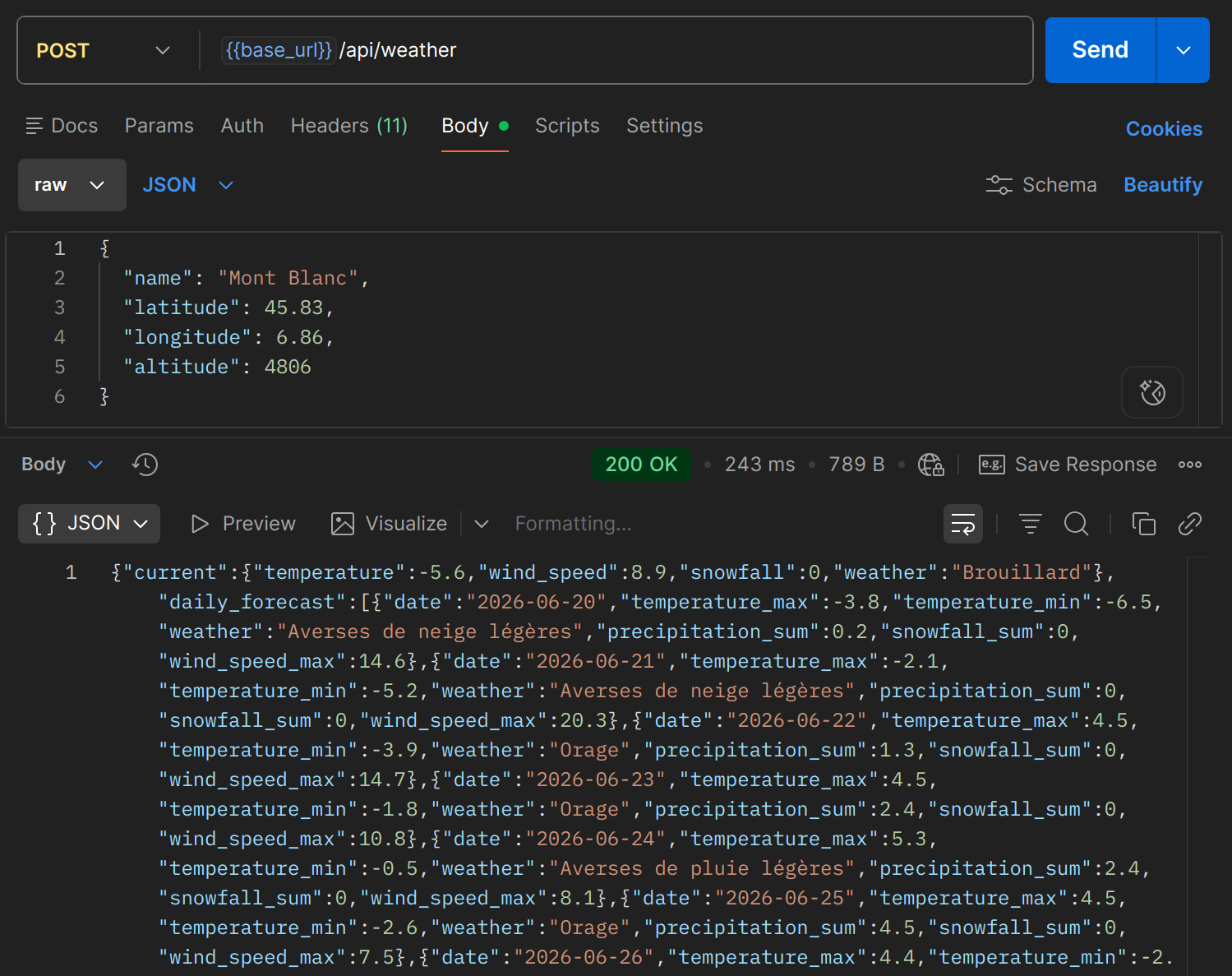Open the response history icon
Screen dimensions: 1232x976
coord(145,465)
